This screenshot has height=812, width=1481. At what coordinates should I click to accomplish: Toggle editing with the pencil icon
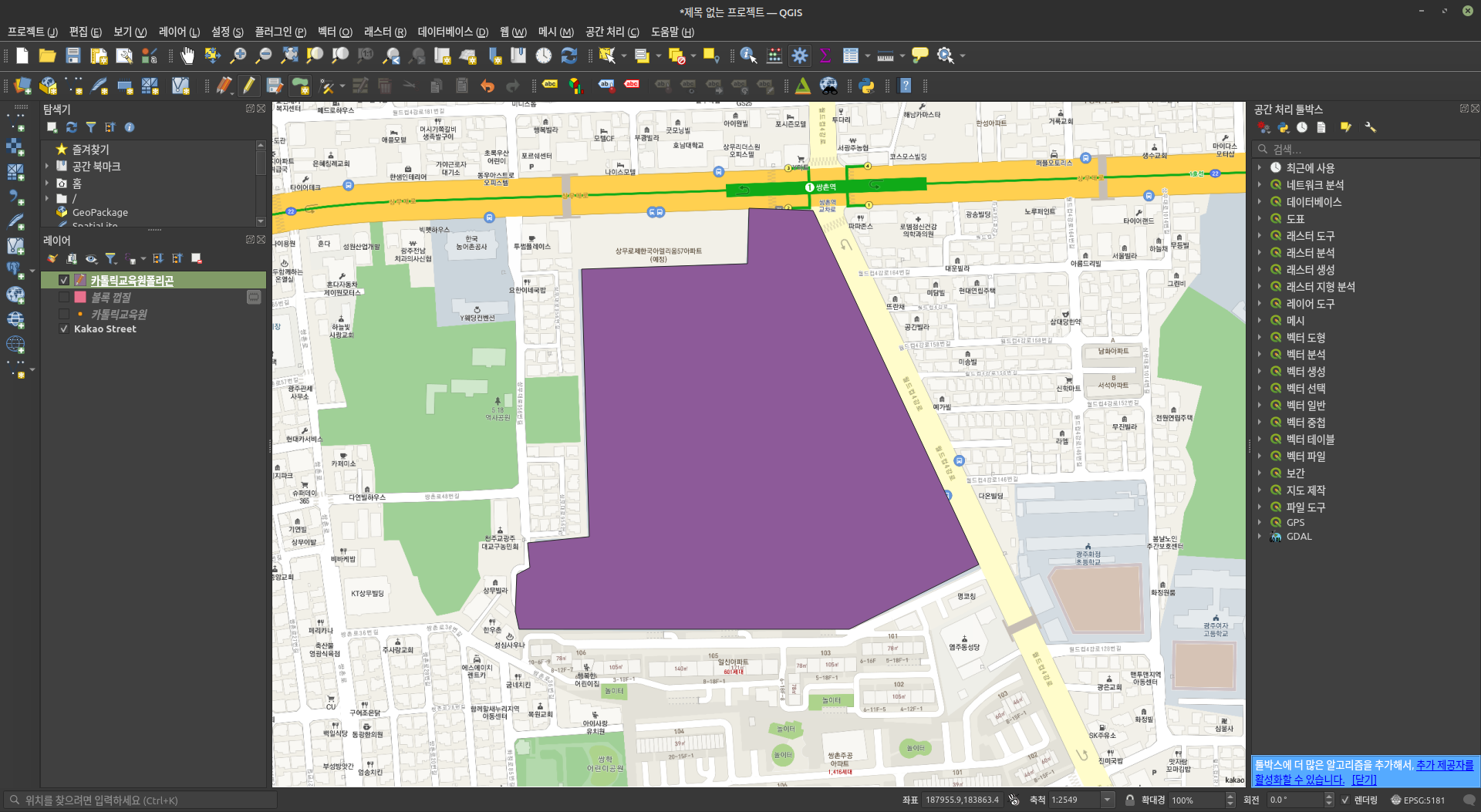(248, 86)
